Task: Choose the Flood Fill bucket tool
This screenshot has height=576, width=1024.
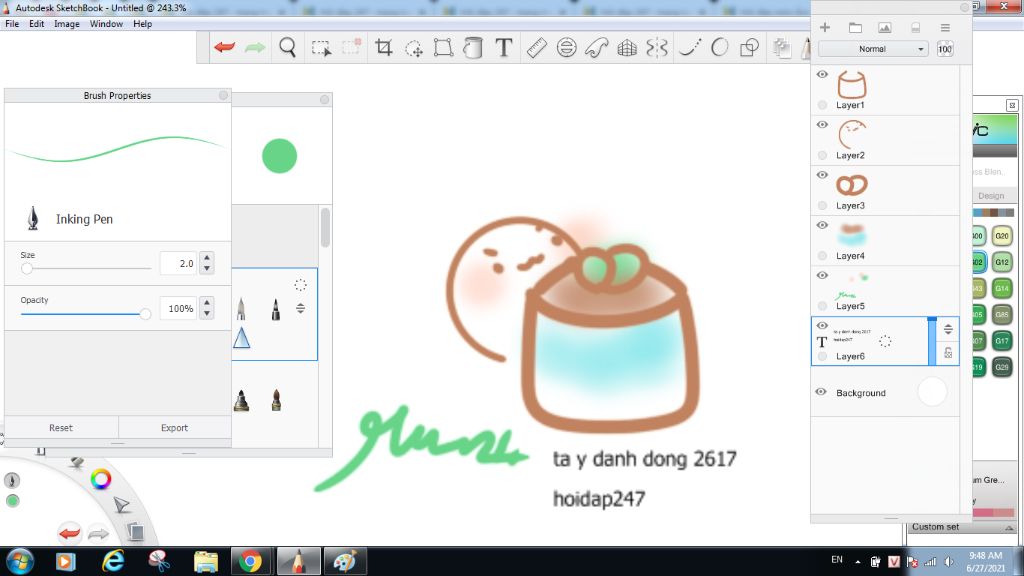Action: pyautogui.click(x=473, y=48)
